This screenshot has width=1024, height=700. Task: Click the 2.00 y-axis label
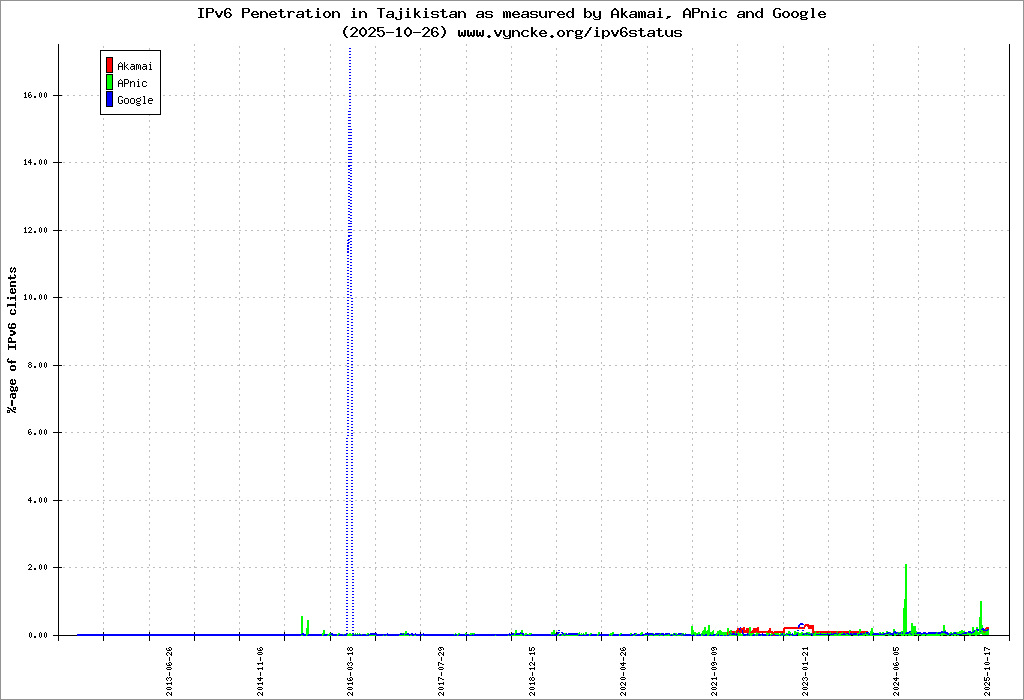(x=37, y=567)
